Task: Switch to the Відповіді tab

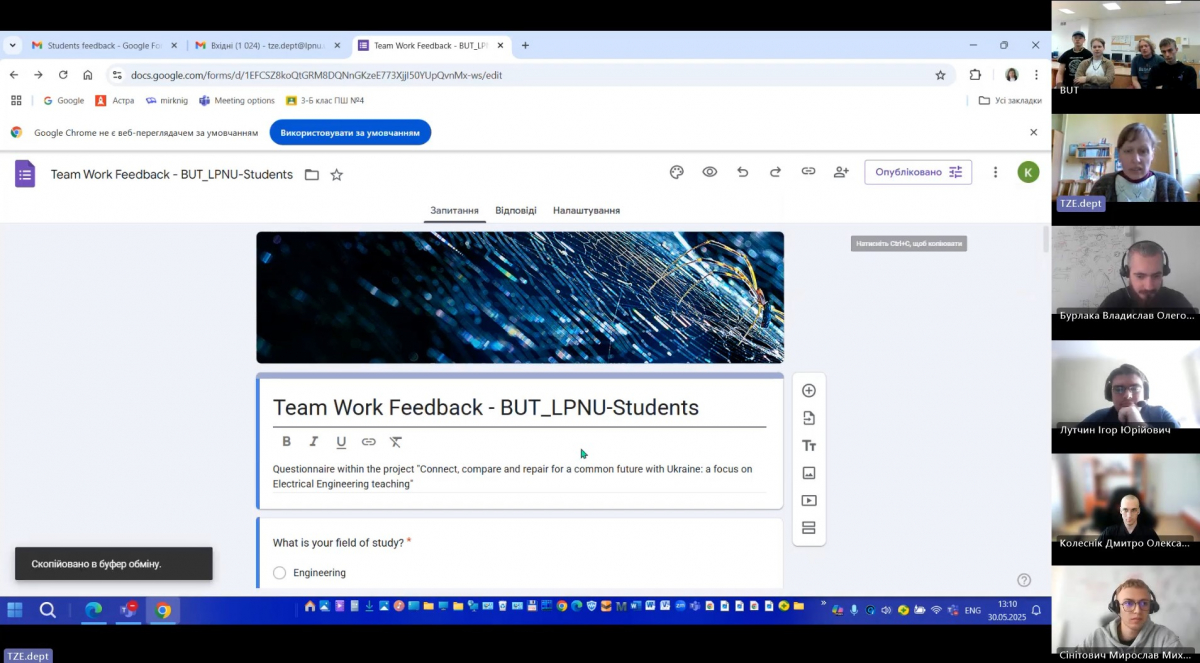Action: coord(515,211)
